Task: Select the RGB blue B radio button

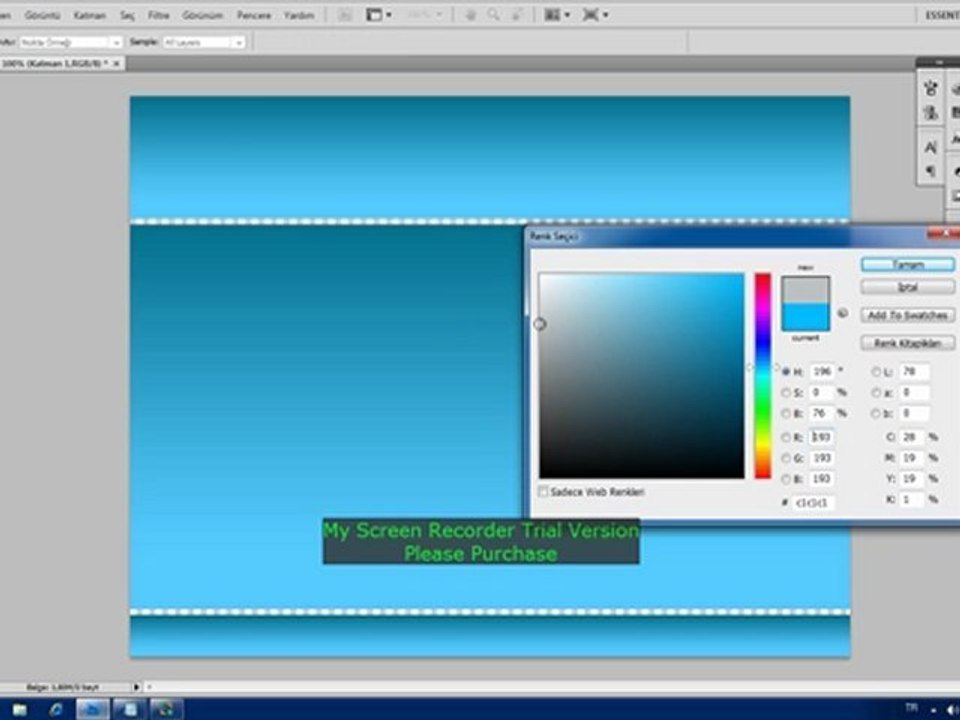Action: coord(786,479)
